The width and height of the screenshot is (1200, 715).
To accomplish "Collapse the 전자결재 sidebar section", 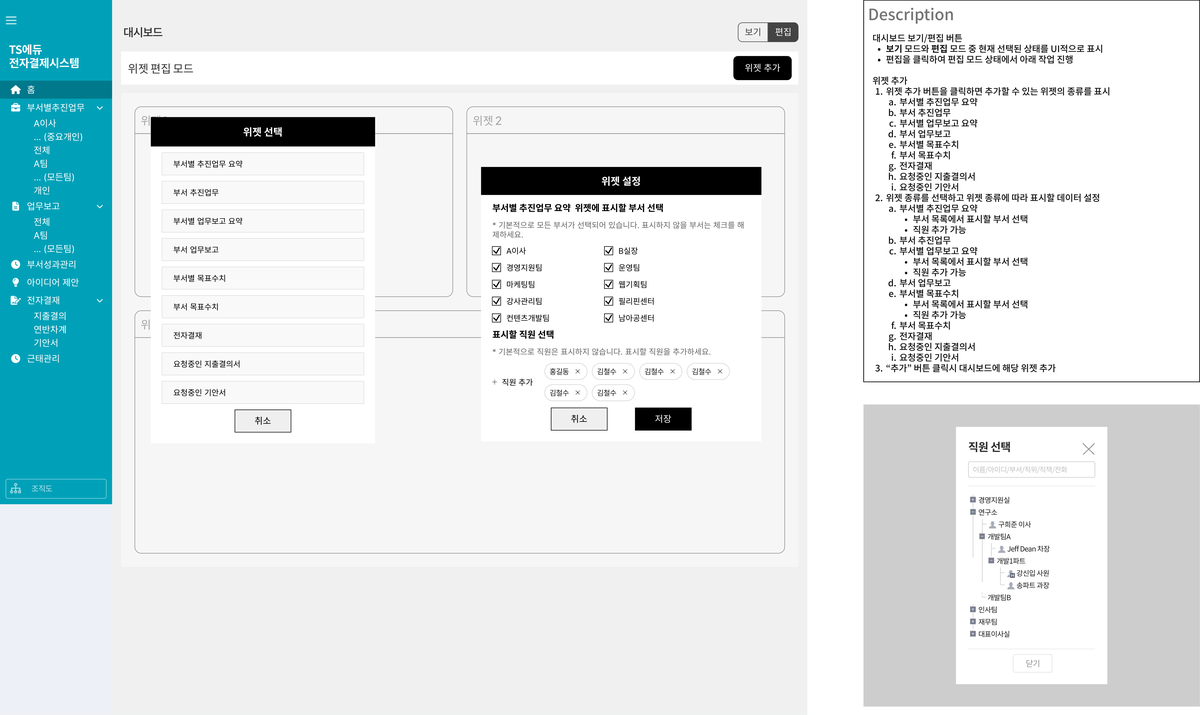I will (x=99, y=300).
